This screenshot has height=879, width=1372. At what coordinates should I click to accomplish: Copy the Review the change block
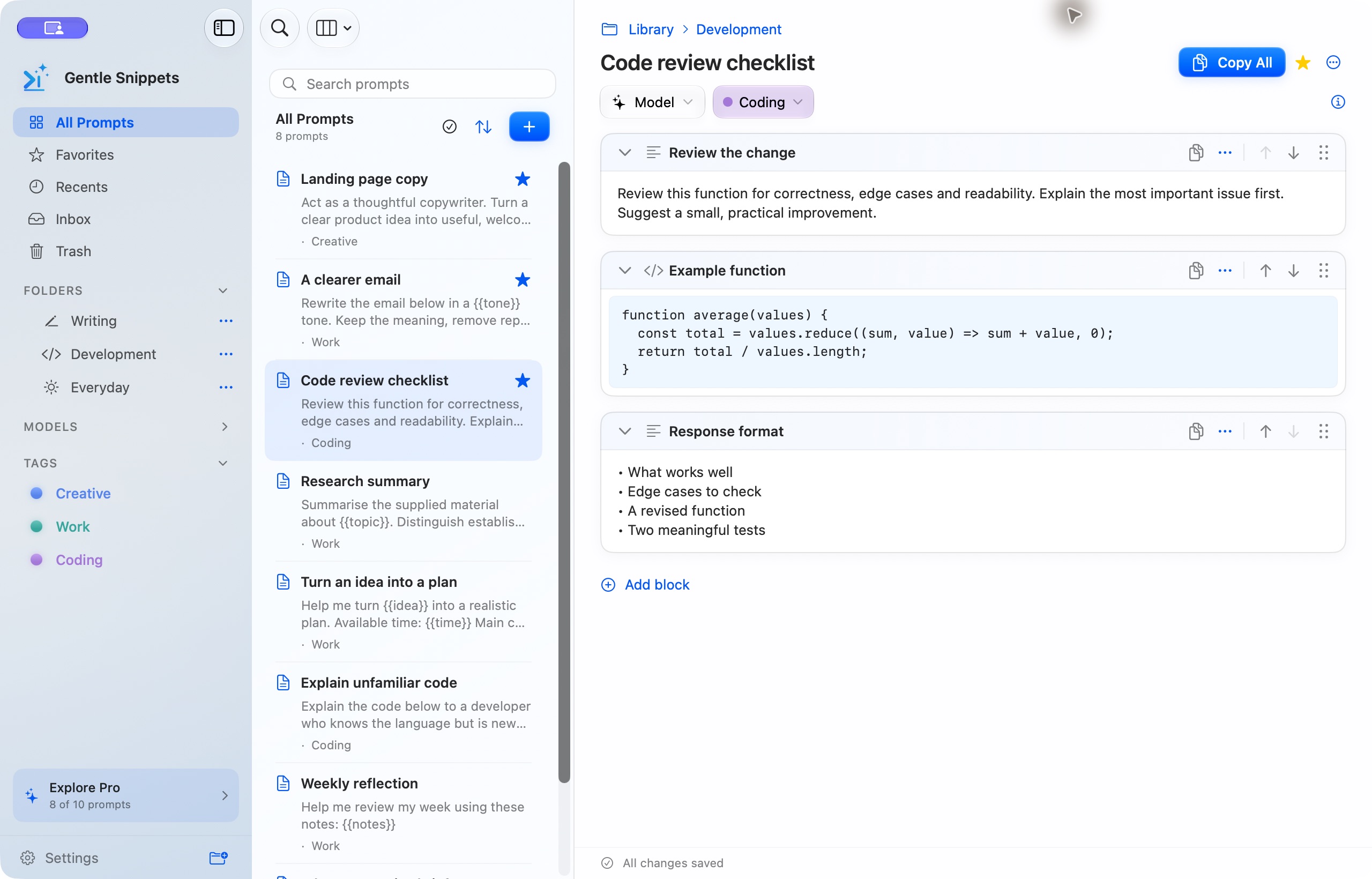coord(1196,152)
